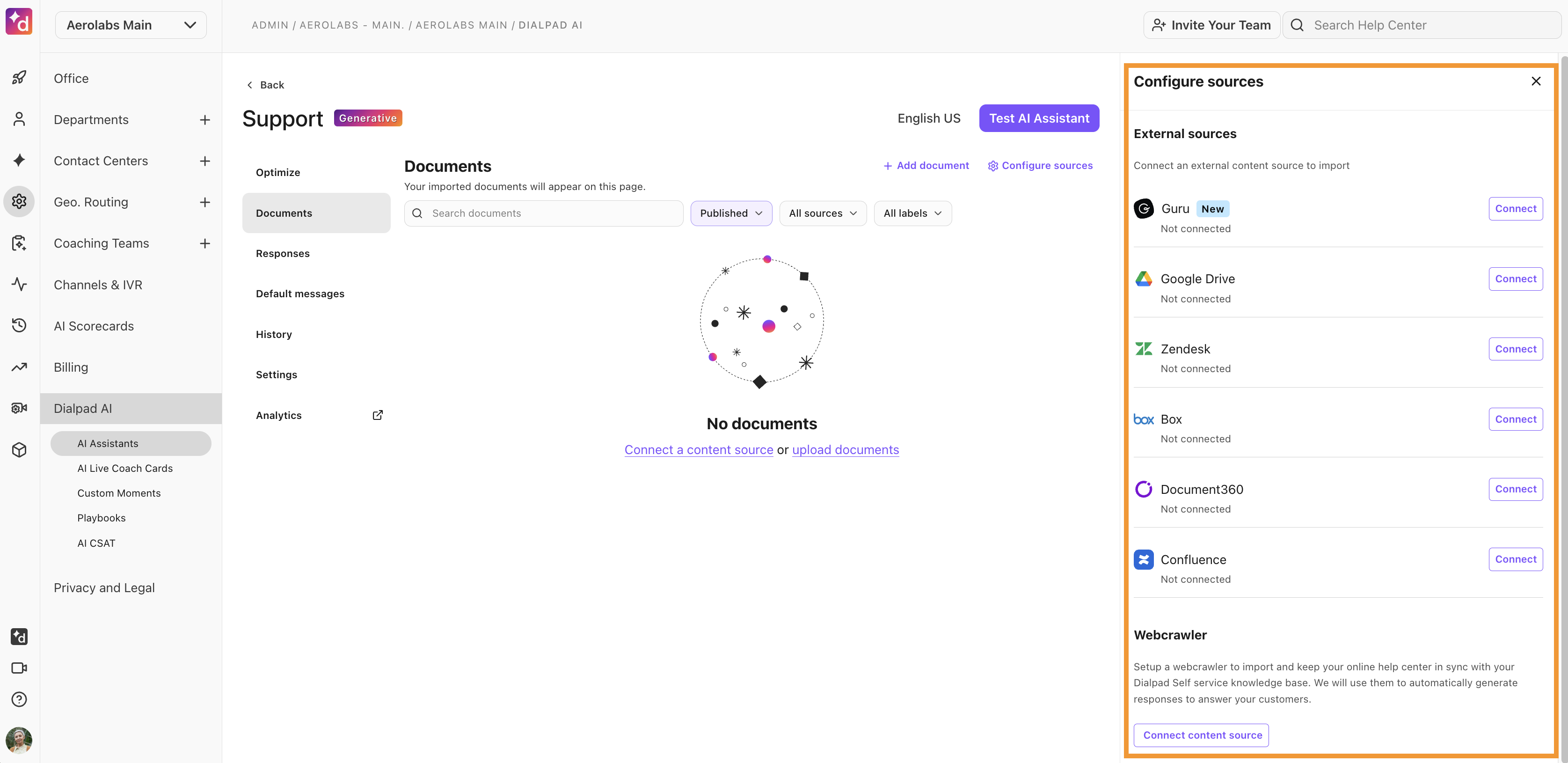Expand Contact Centers with the plus button
This screenshot has width=1568, height=763.
pos(205,161)
